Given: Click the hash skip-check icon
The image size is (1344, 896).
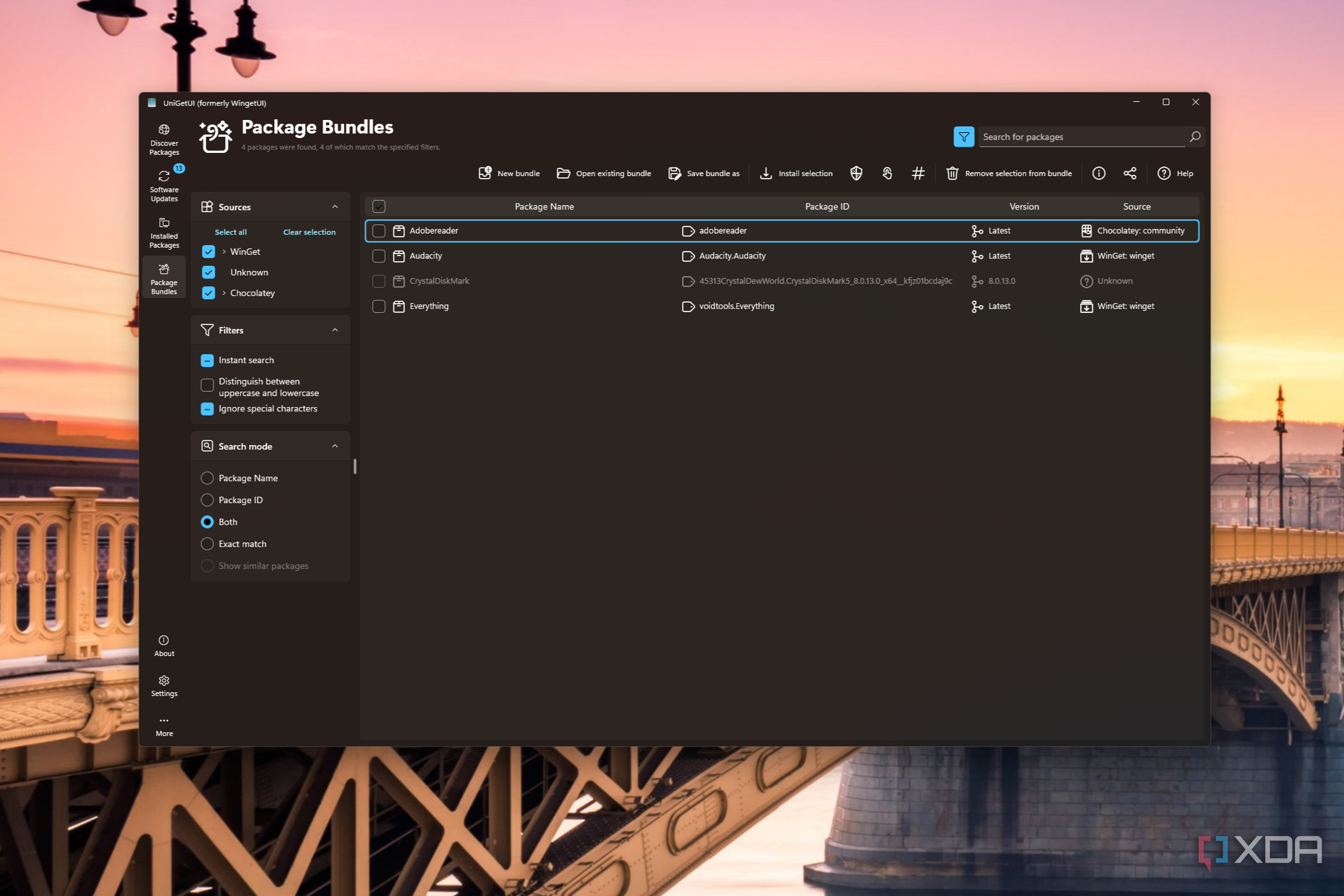Looking at the screenshot, I should [x=918, y=174].
